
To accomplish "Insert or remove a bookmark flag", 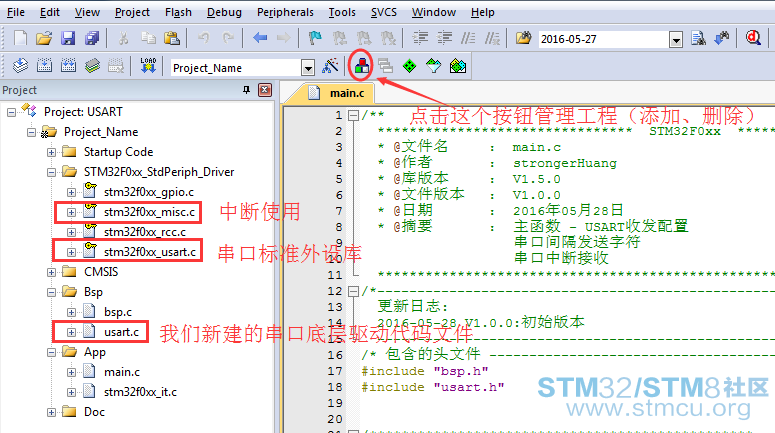I will point(315,38).
